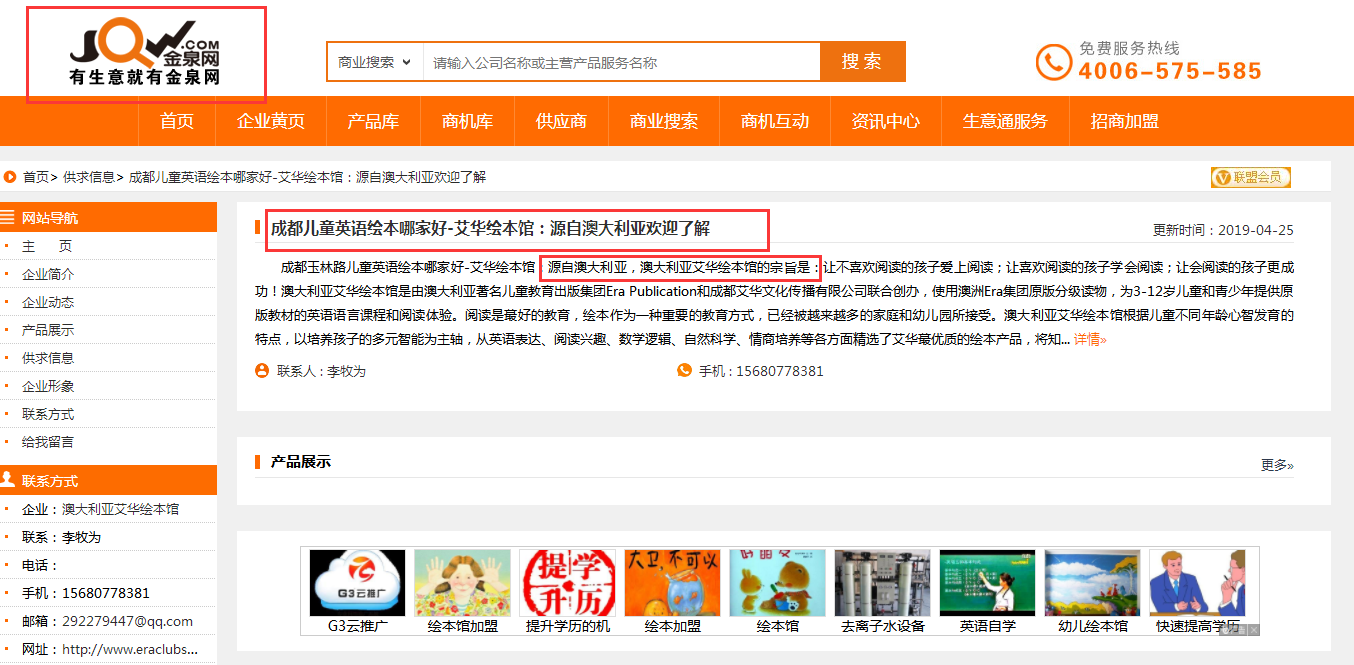Click the 网站导航 list icon
Image resolution: width=1354 pixels, height=665 pixels.
tap(8, 217)
